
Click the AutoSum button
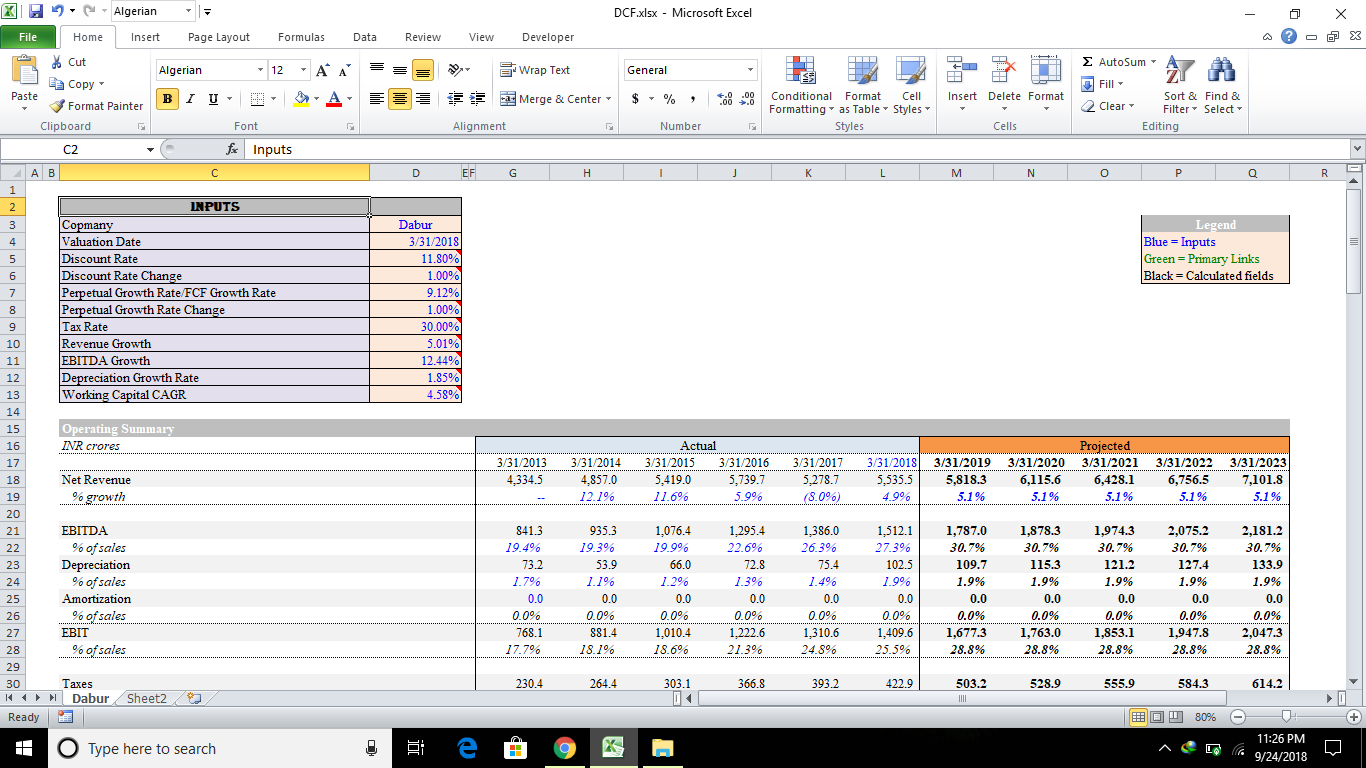[x=1114, y=62]
